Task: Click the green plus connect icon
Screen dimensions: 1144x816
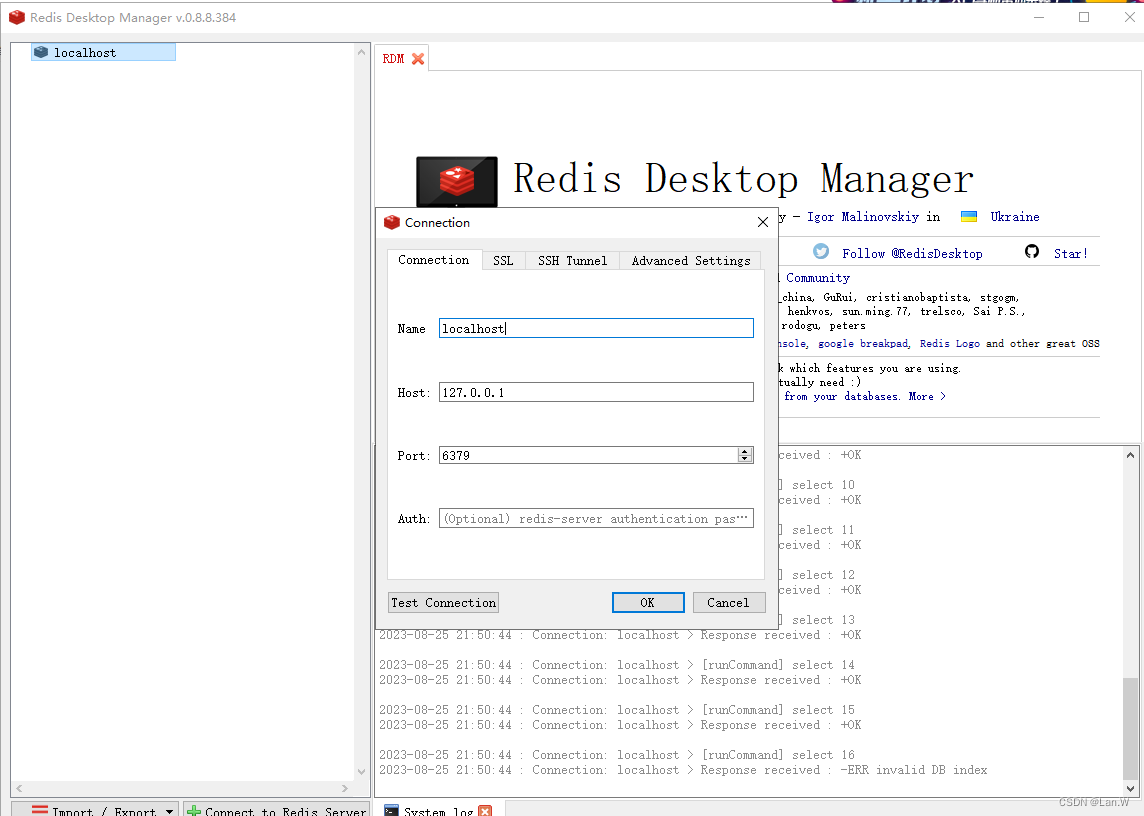Action: (x=194, y=811)
